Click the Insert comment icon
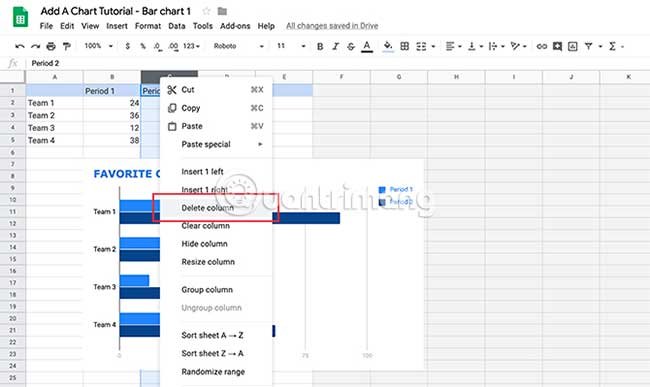Image resolution: width=650 pixels, height=387 pixels. pyautogui.click(x=557, y=46)
